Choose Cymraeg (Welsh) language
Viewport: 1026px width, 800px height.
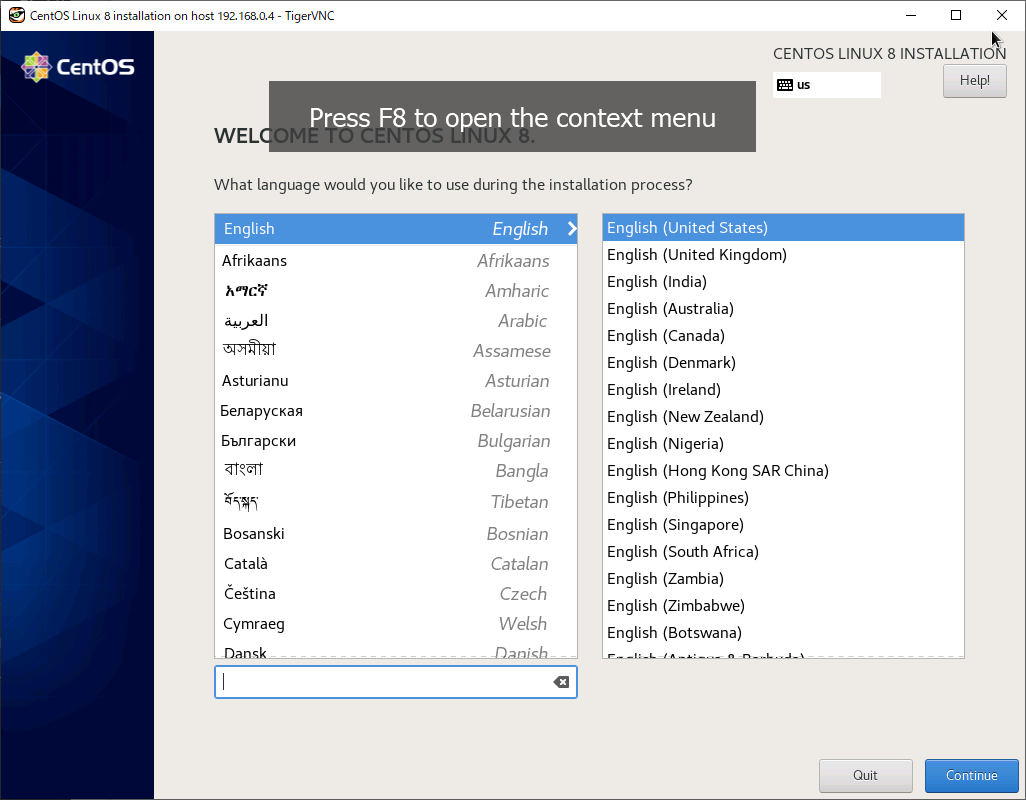pyautogui.click(x=395, y=624)
